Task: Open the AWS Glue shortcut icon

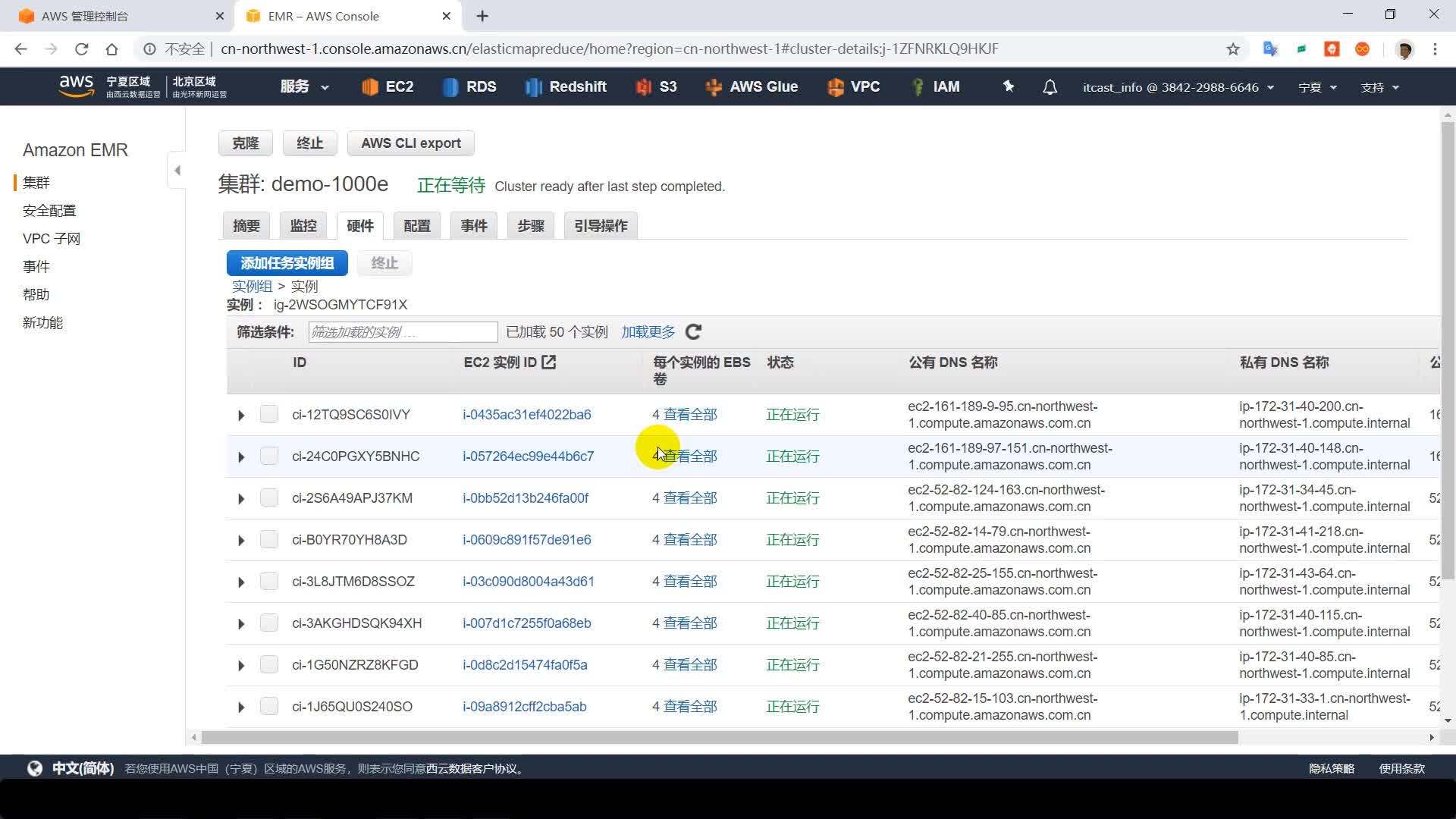Action: 713,87
